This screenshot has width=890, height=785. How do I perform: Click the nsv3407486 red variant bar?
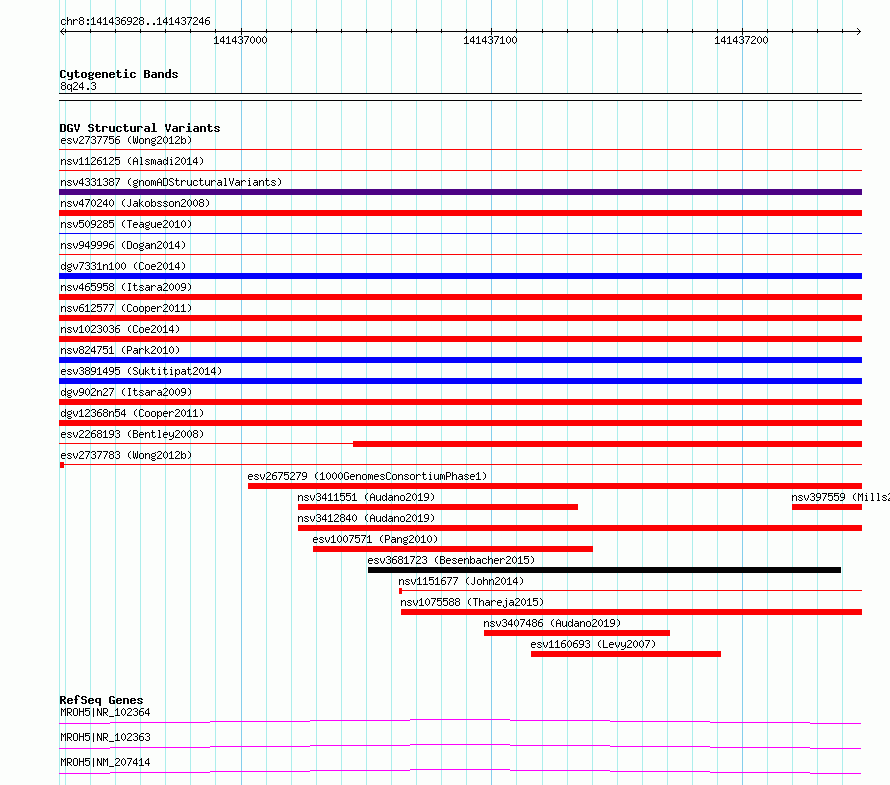click(x=577, y=633)
